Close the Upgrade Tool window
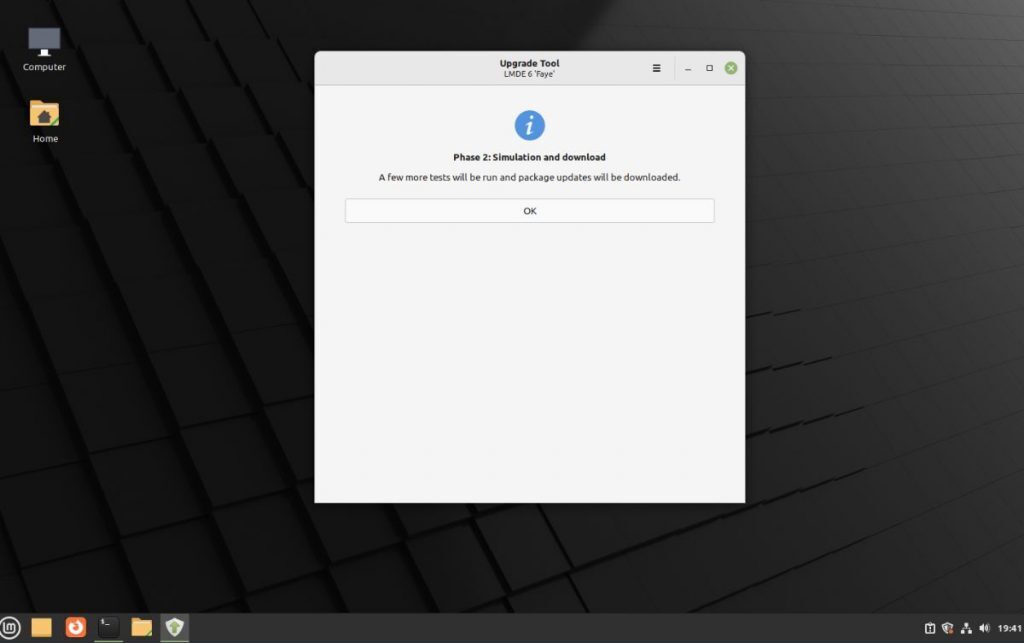 730,67
